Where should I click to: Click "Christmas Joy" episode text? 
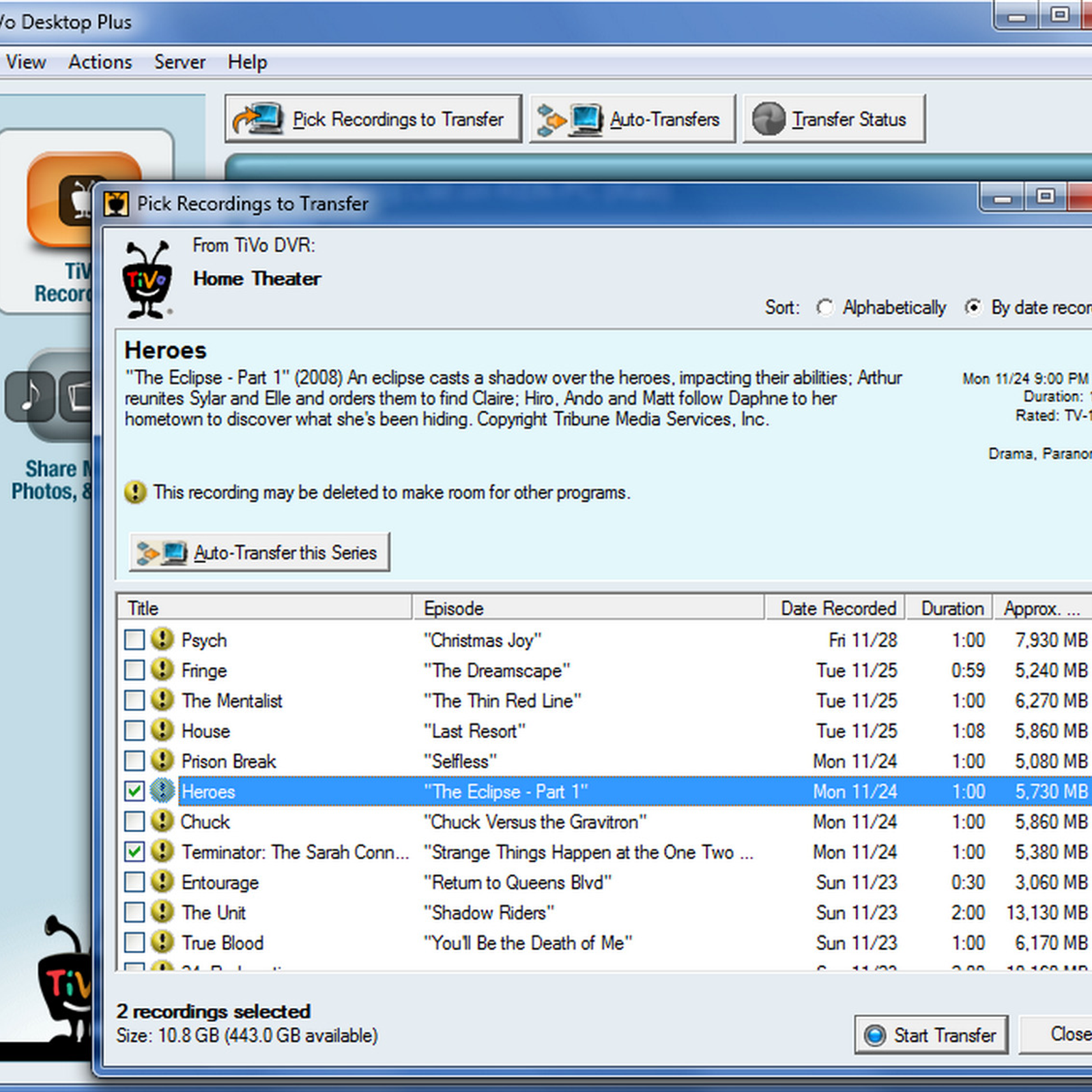point(483,640)
